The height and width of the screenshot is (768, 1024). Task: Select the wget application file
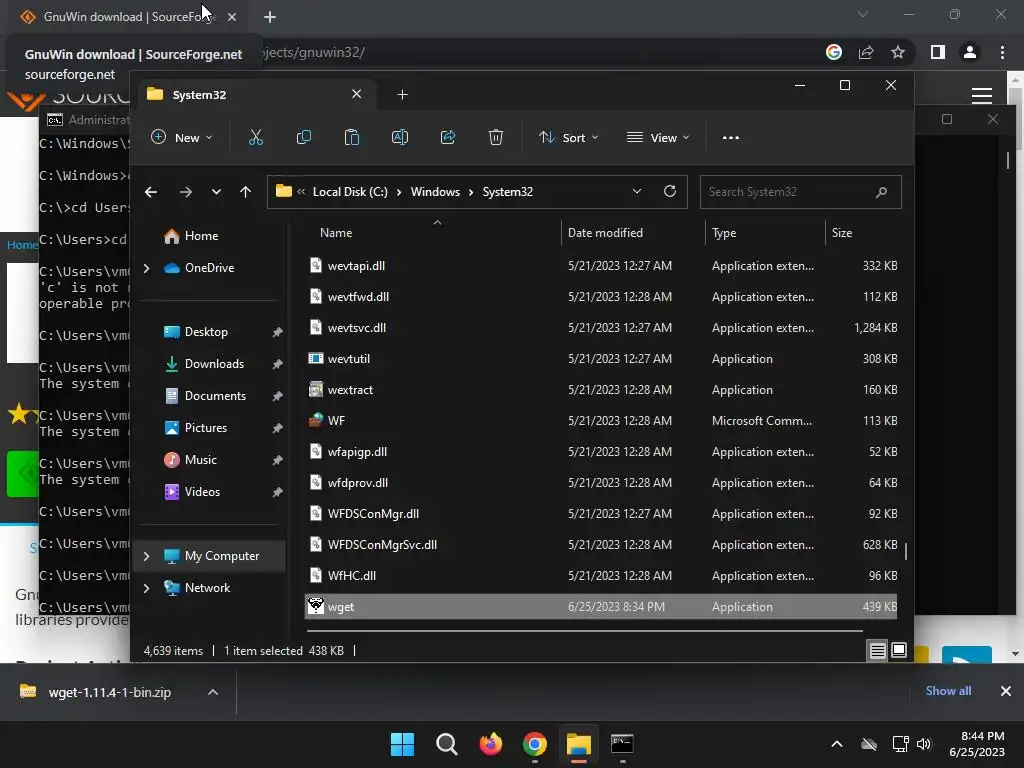[601, 607]
